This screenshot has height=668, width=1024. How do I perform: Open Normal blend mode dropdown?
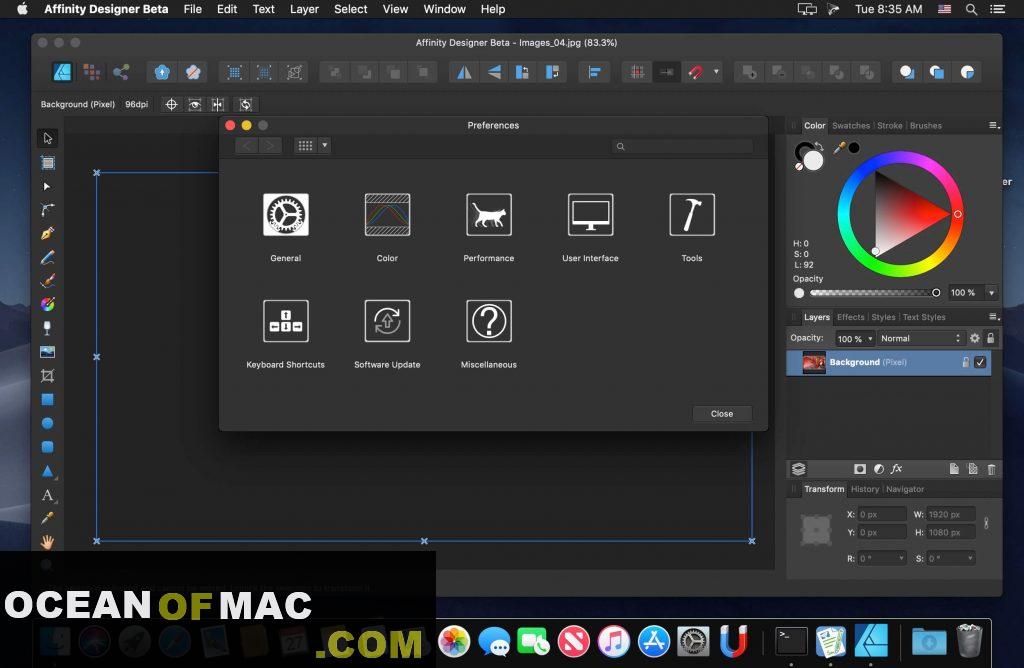coord(920,338)
